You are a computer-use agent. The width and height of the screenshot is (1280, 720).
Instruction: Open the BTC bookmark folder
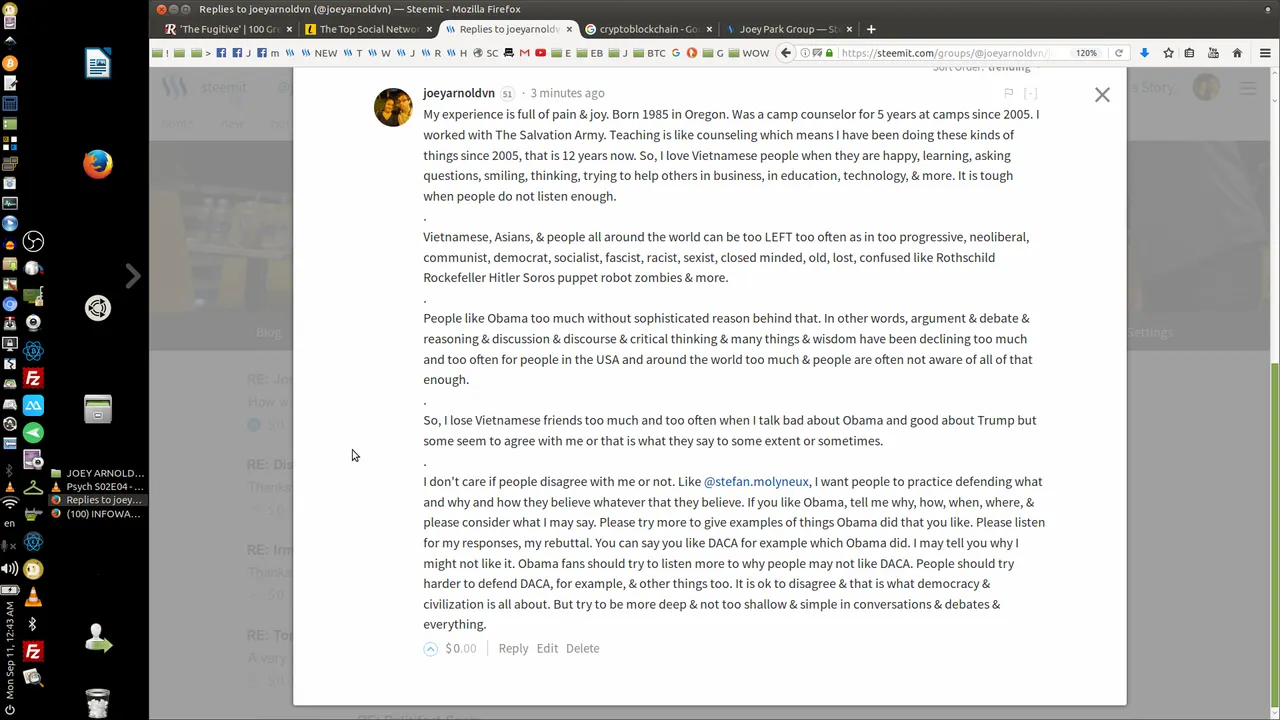650,53
